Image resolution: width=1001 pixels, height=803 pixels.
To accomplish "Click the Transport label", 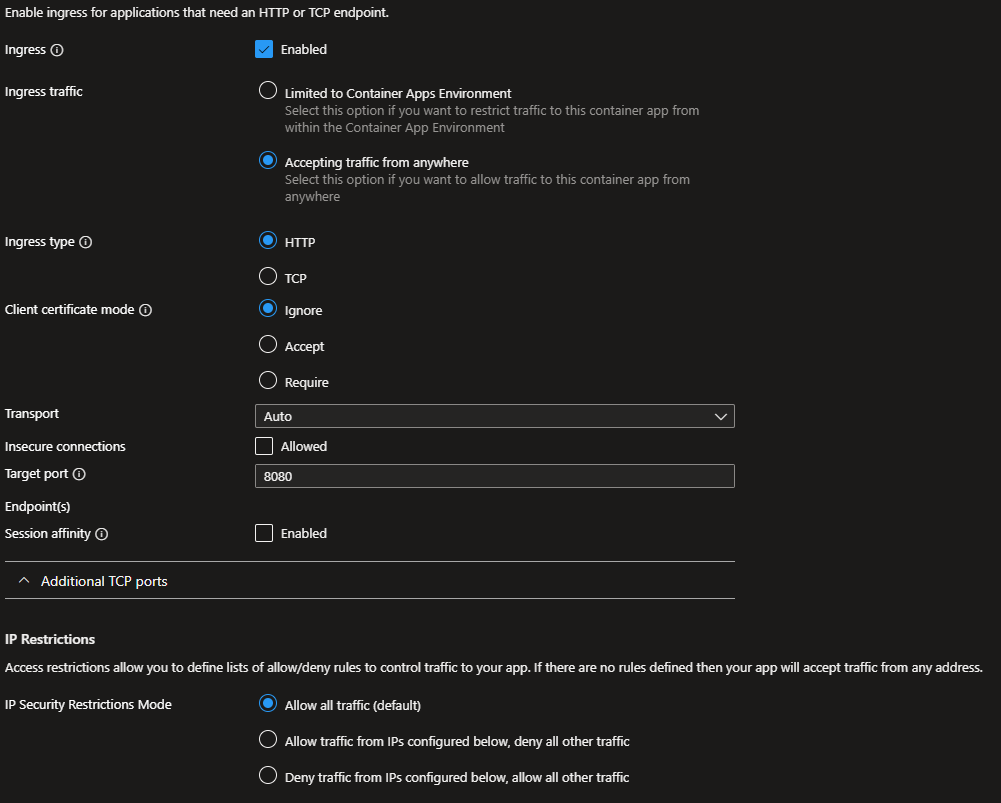I will (32, 413).
